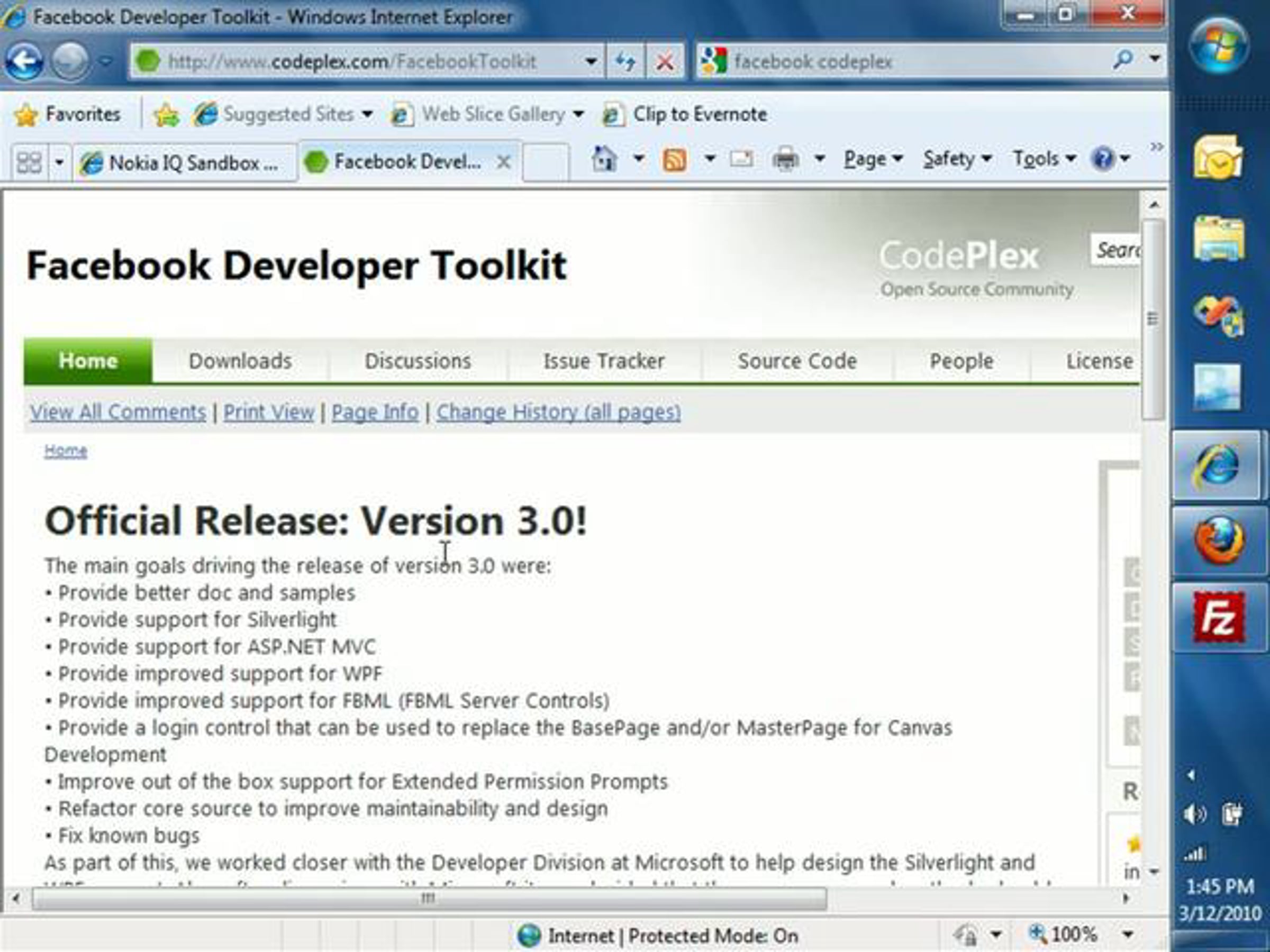Click the View All Comments link

point(117,412)
